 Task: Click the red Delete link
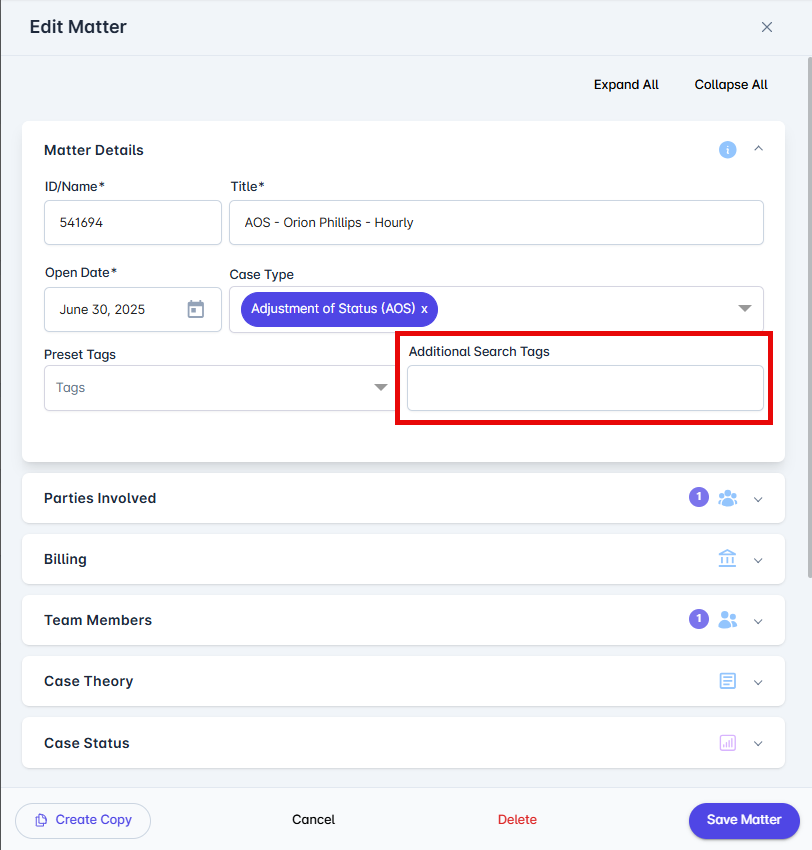tap(517, 820)
